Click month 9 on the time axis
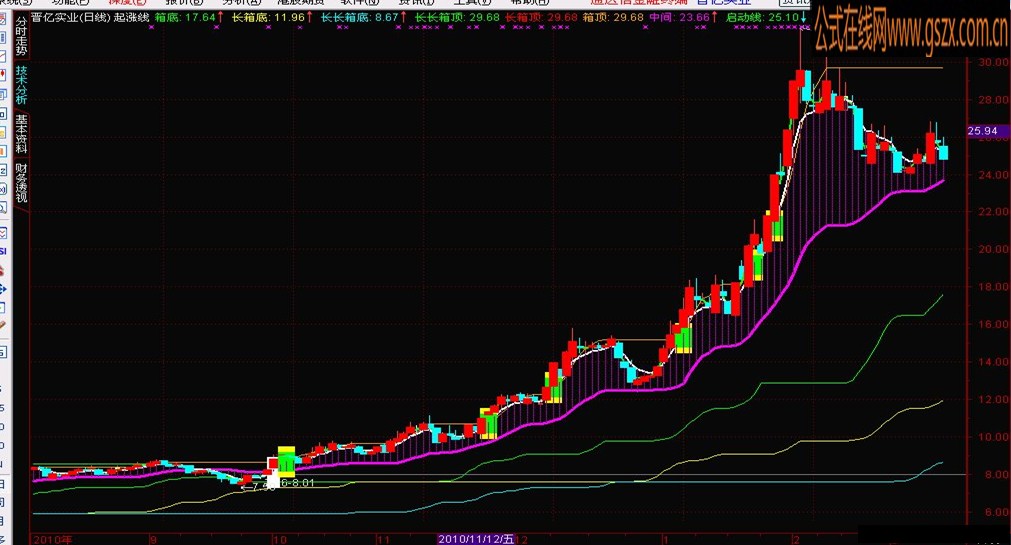This screenshot has width=1011, height=545. pos(153,539)
